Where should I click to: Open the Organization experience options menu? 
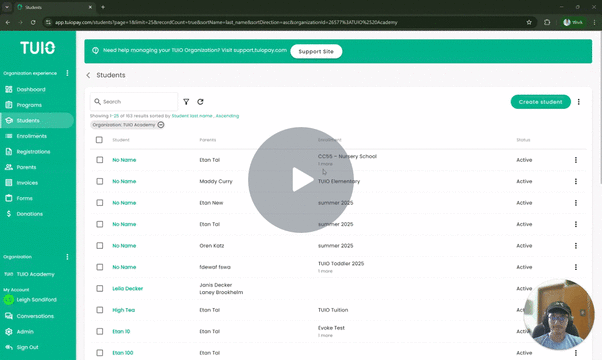point(68,73)
